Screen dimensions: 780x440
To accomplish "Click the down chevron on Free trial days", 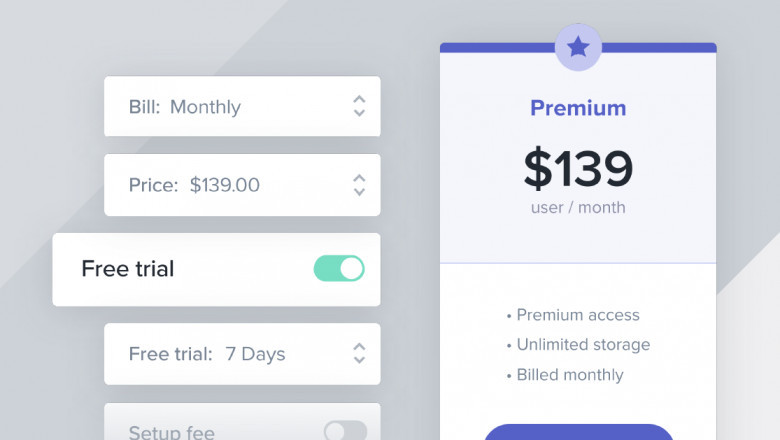I will pyautogui.click(x=359, y=360).
